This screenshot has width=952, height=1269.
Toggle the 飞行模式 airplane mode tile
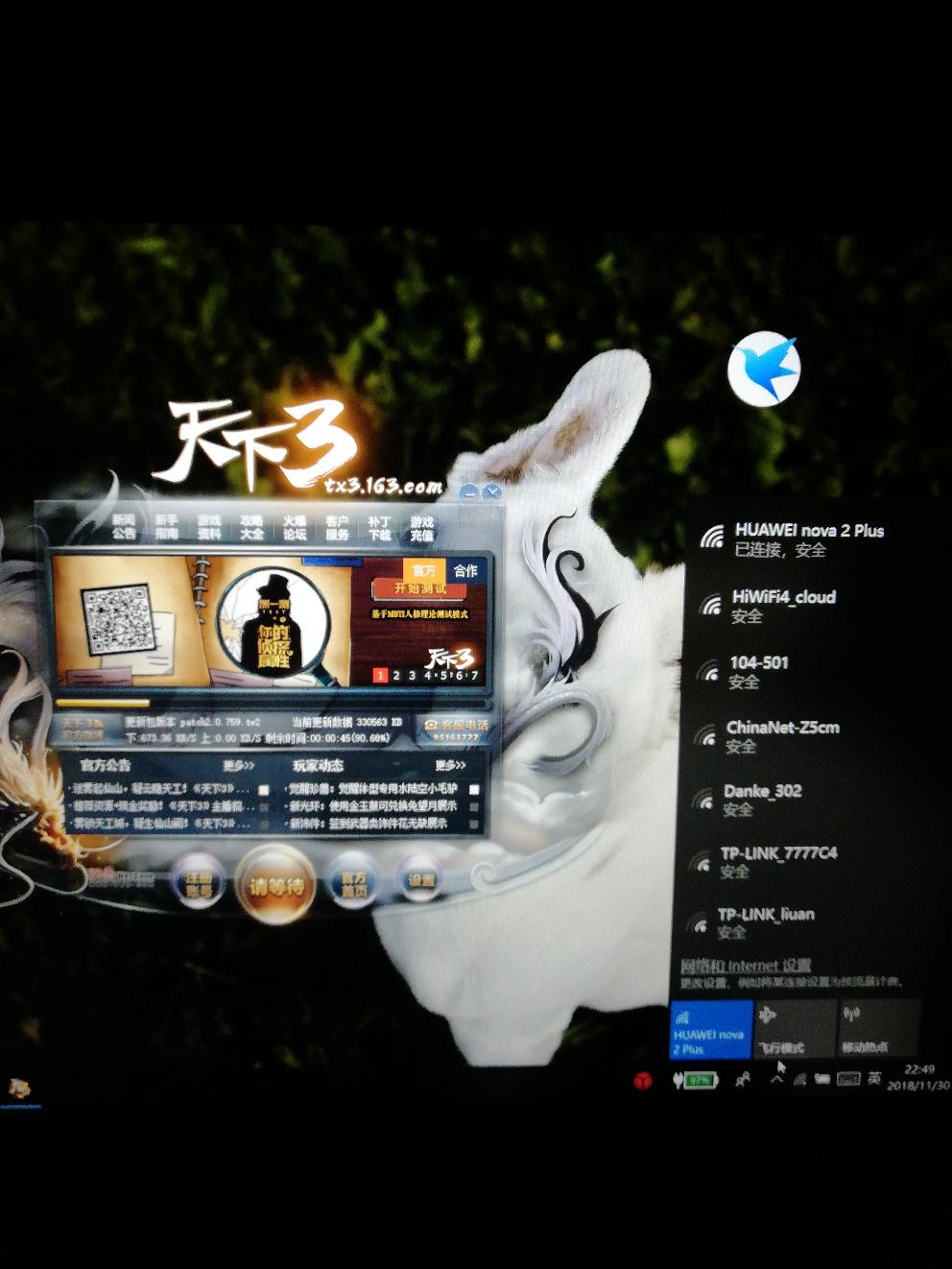pyautogui.click(x=795, y=1029)
